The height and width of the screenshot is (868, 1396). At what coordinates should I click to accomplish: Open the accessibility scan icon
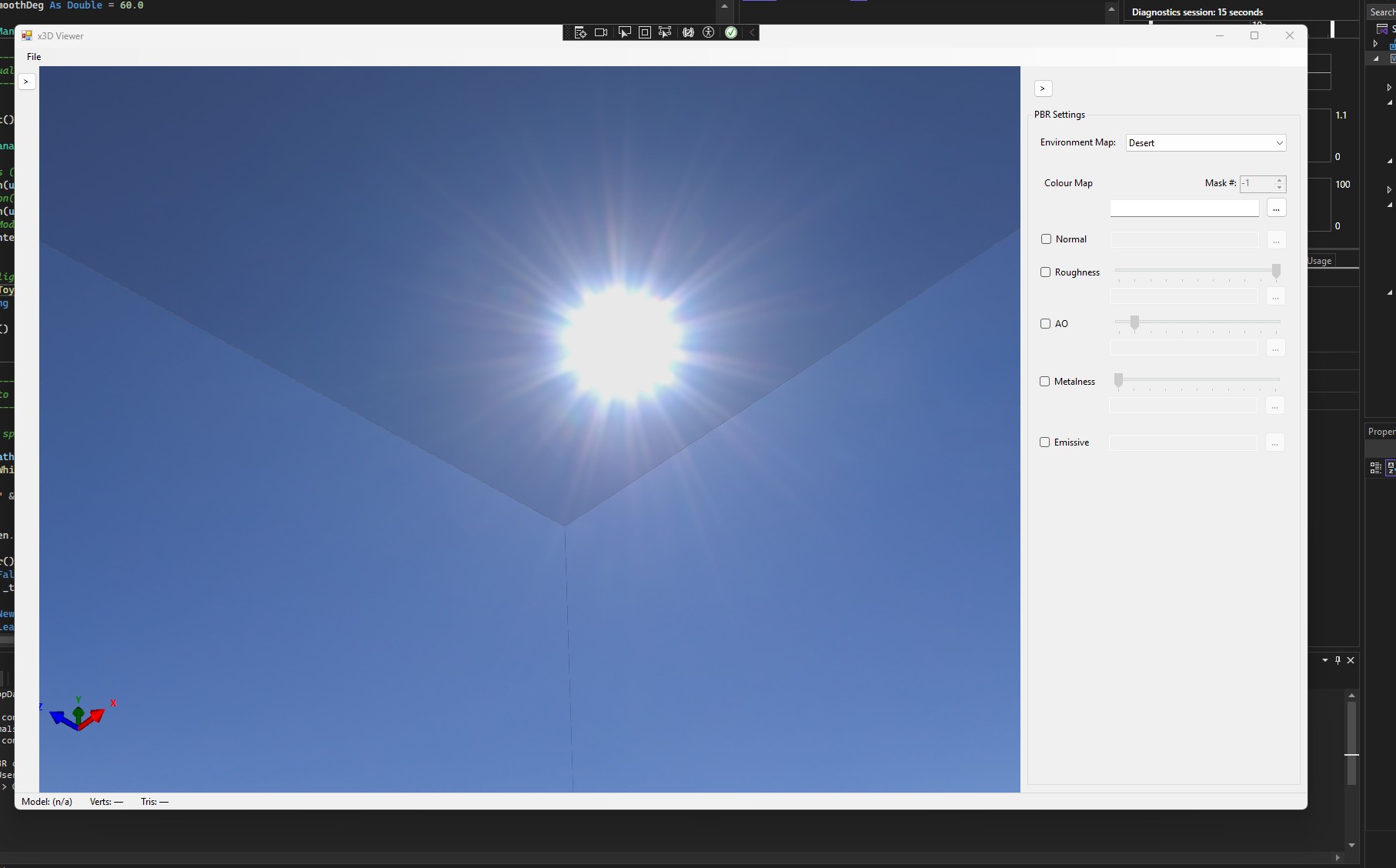[709, 32]
